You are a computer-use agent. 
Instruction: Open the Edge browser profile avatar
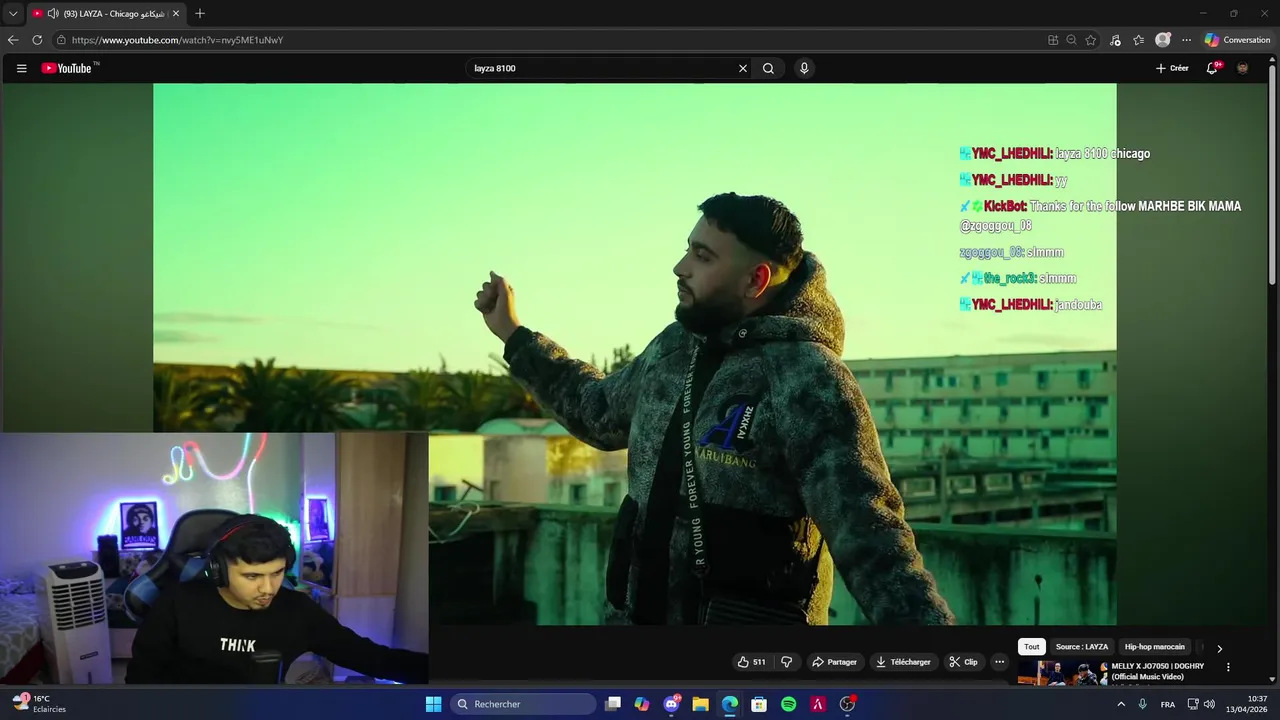pyautogui.click(x=1162, y=40)
